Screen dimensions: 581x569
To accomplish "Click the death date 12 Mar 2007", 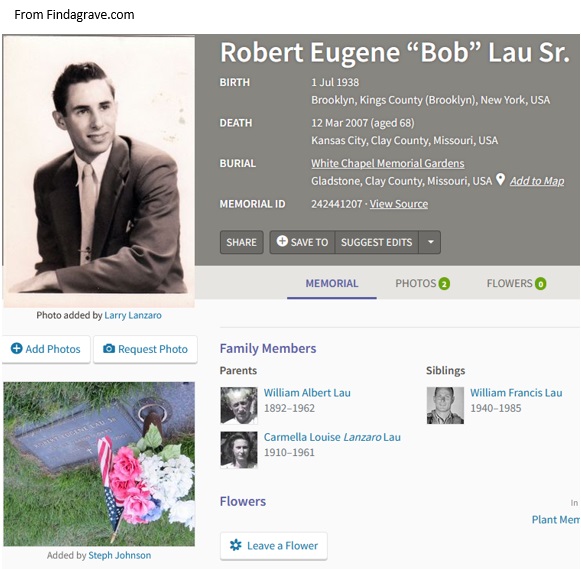I will point(339,123).
